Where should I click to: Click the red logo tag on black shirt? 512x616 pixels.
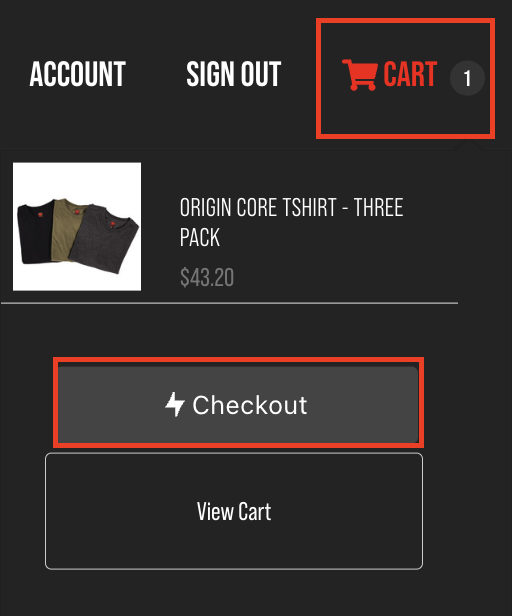pos(40,214)
